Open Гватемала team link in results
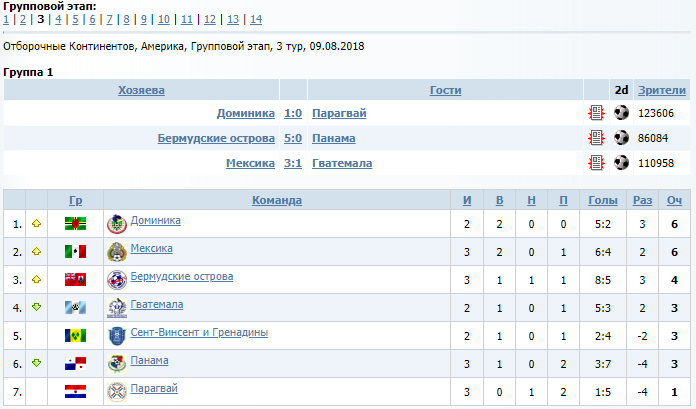The width and height of the screenshot is (696, 409). (342, 163)
